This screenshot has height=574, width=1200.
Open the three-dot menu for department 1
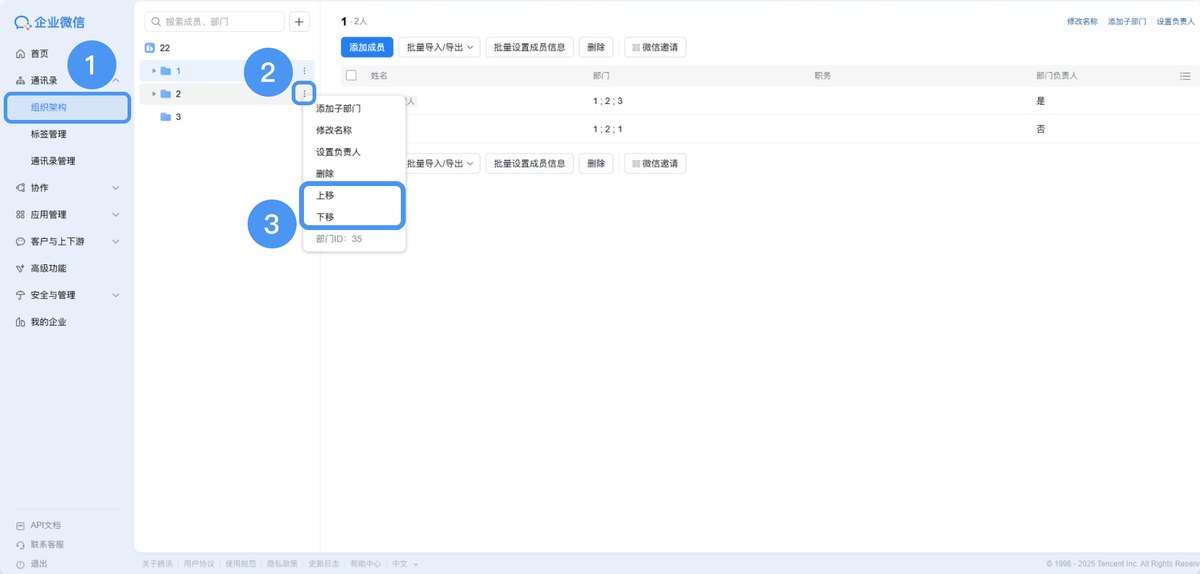pyautogui.click(x=304, y=70)
